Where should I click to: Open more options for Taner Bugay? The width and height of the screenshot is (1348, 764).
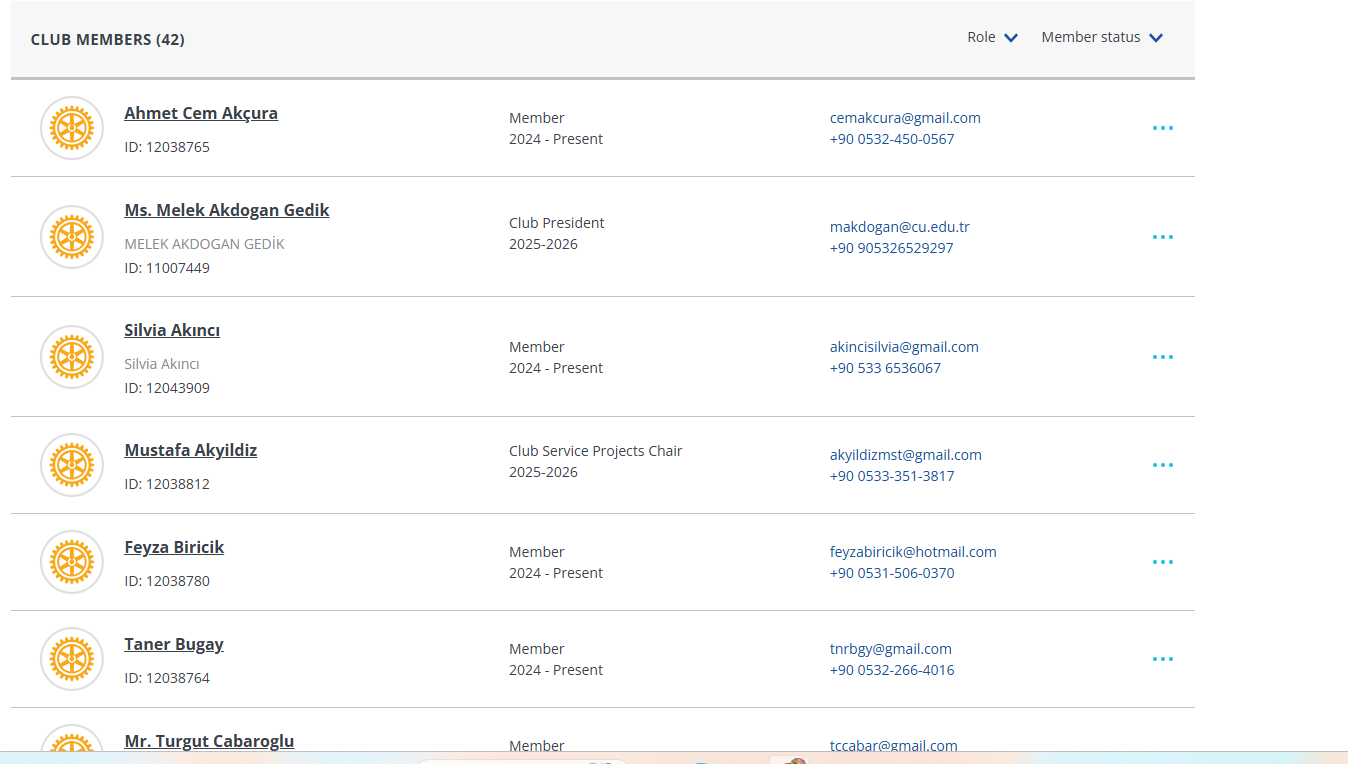(1162, 659)
